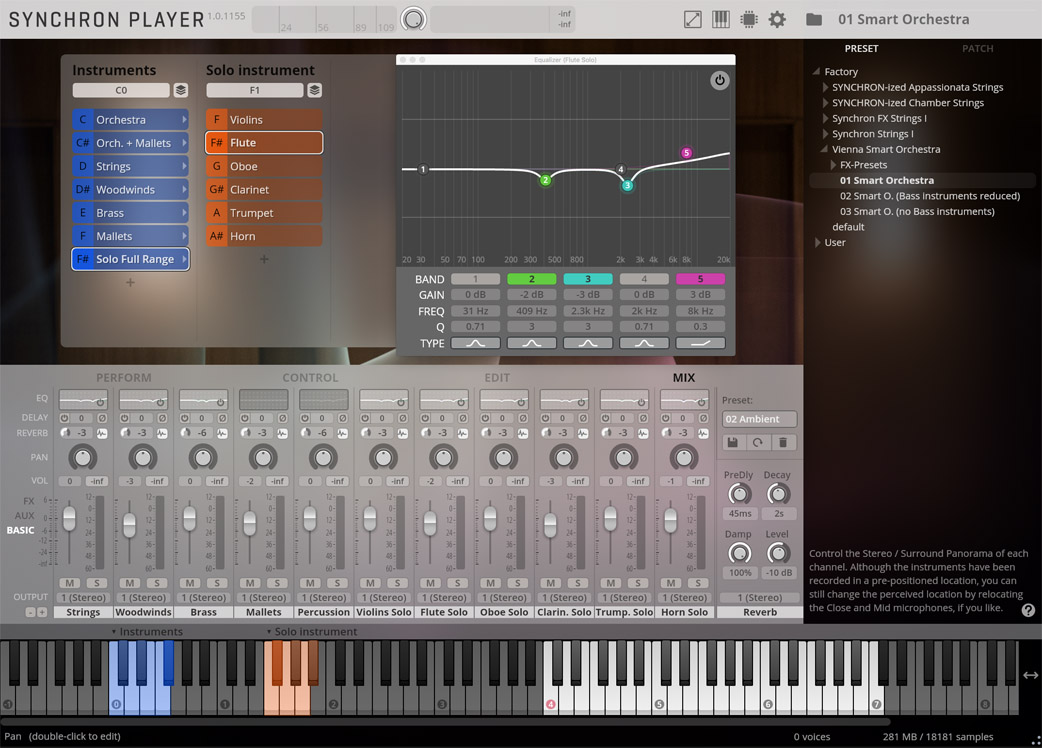
Task: Click the Flute Solo channel pan knob
Action: point(443,457)
